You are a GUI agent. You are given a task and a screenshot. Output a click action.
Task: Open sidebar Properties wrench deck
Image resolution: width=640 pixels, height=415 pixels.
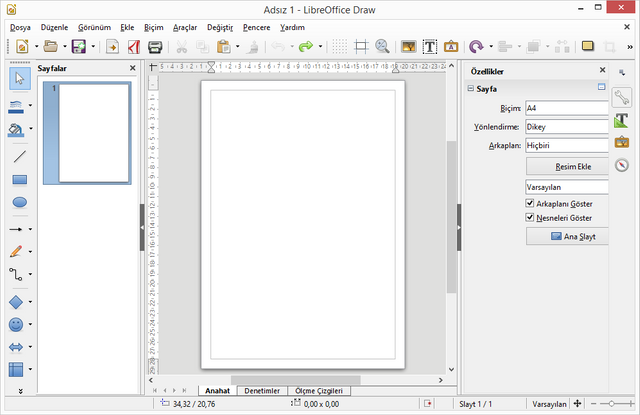[622, 98]
